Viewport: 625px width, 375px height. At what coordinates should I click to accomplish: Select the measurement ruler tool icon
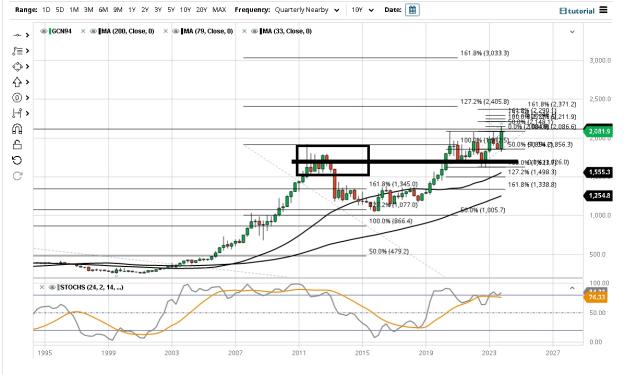17,113
